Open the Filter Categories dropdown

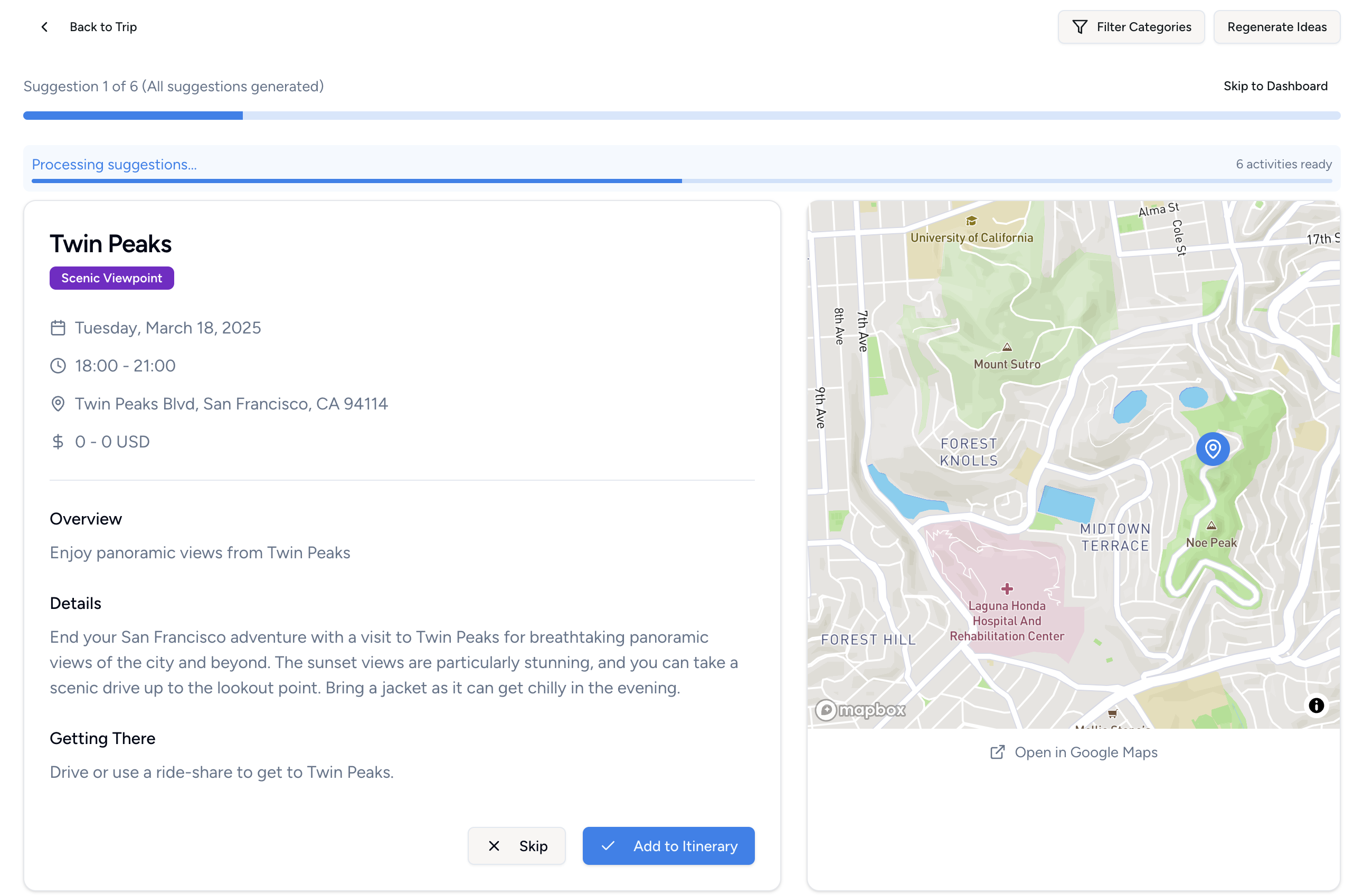(1131, 27)
